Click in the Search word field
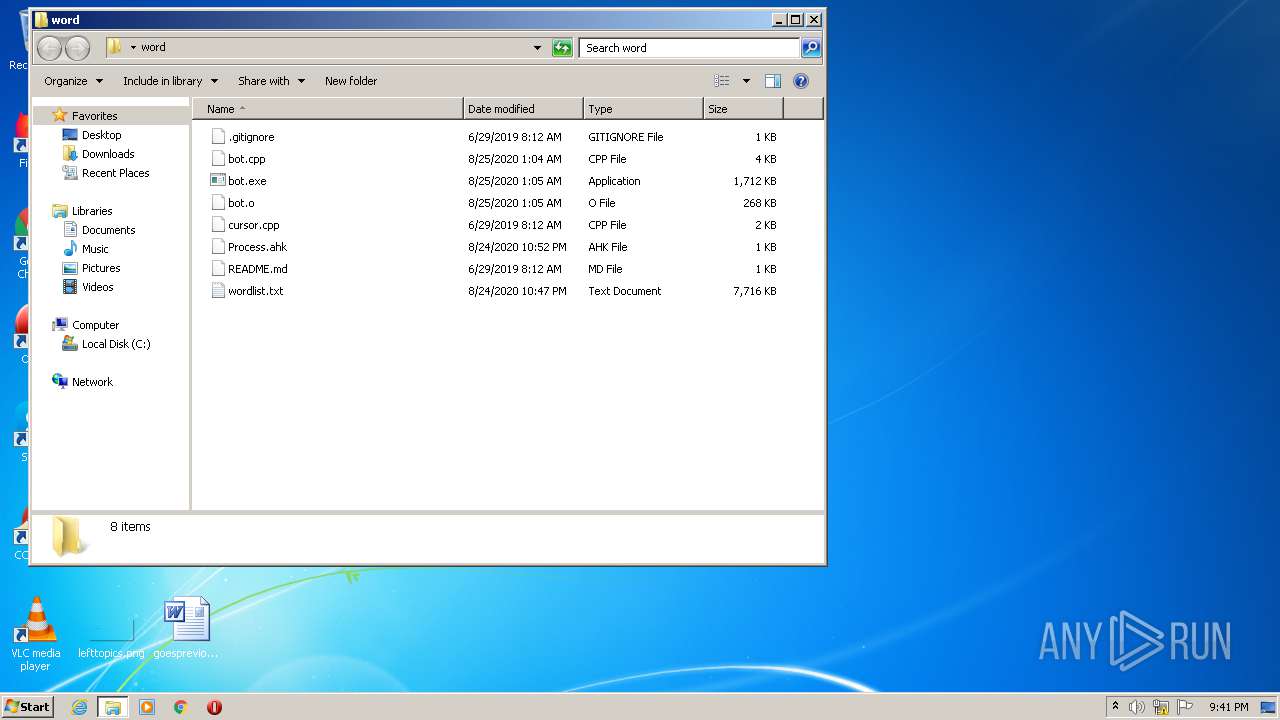Viewport: 1280px width, 720px height. pos(689,48)
